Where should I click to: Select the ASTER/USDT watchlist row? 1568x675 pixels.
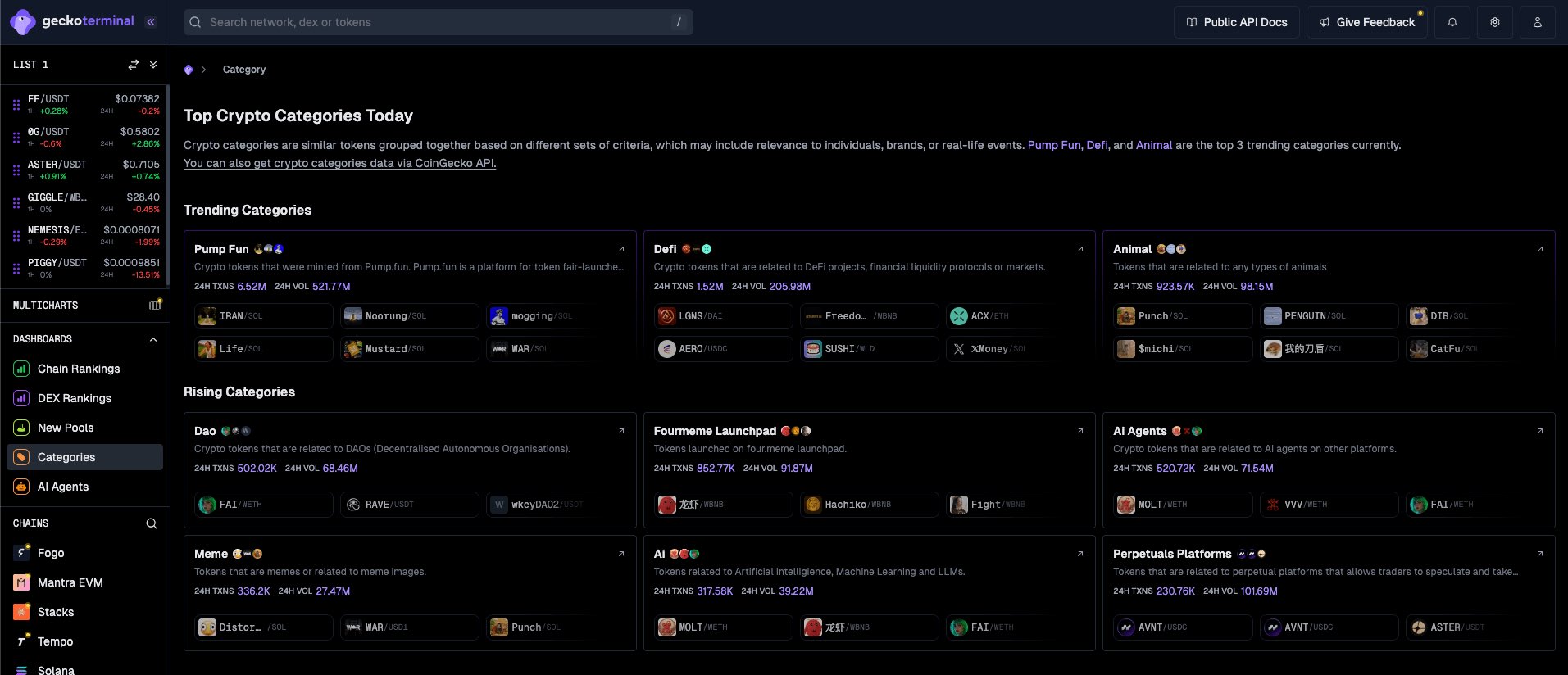click(x=85, y=170)
